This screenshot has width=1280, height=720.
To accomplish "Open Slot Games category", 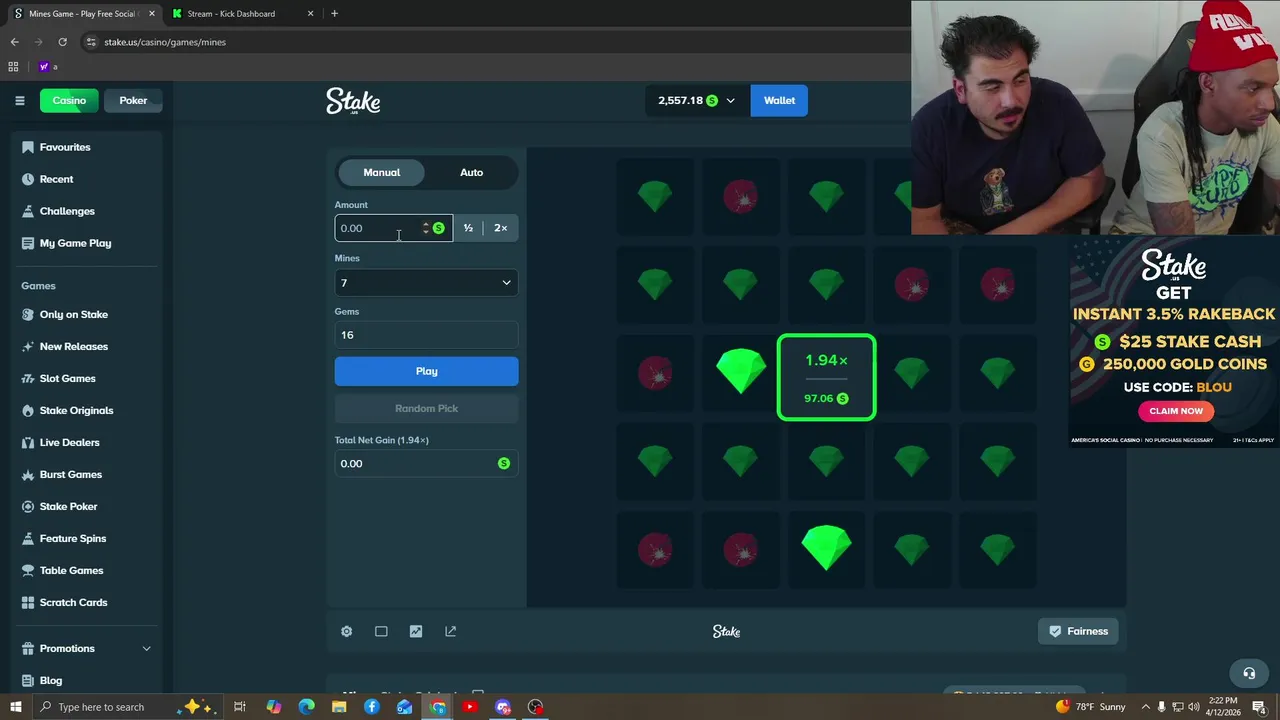I will [67, 378].
